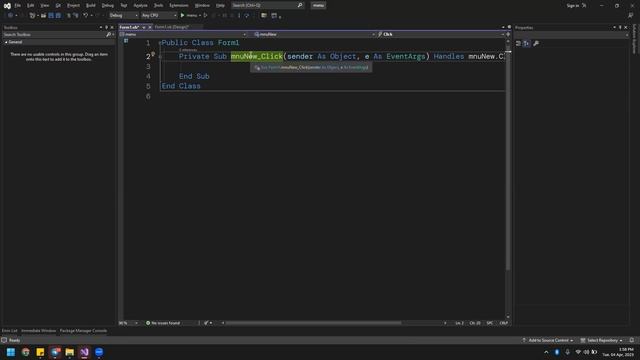This screenshot has width=640, height=360.
Task: Click Categorized view icon in Properties
Action: click(x=518, y=43)
